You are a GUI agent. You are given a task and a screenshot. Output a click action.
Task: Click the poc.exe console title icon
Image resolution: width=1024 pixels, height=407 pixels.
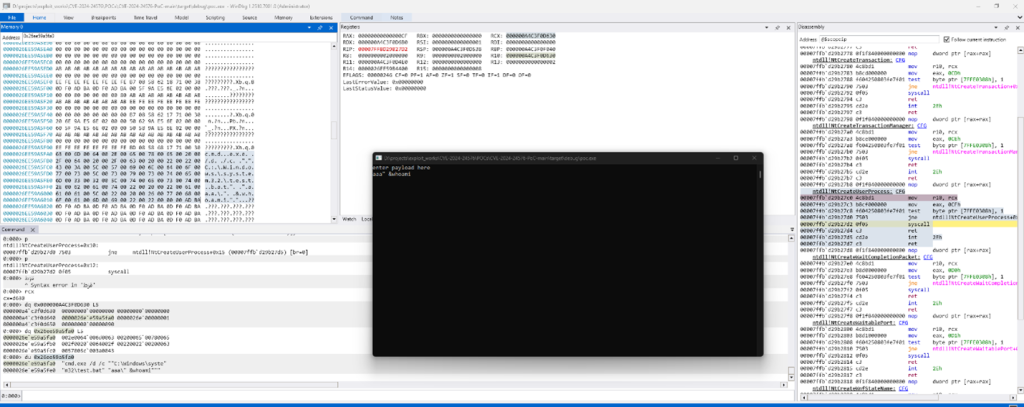pyautogui.click(x=377, y=158)
